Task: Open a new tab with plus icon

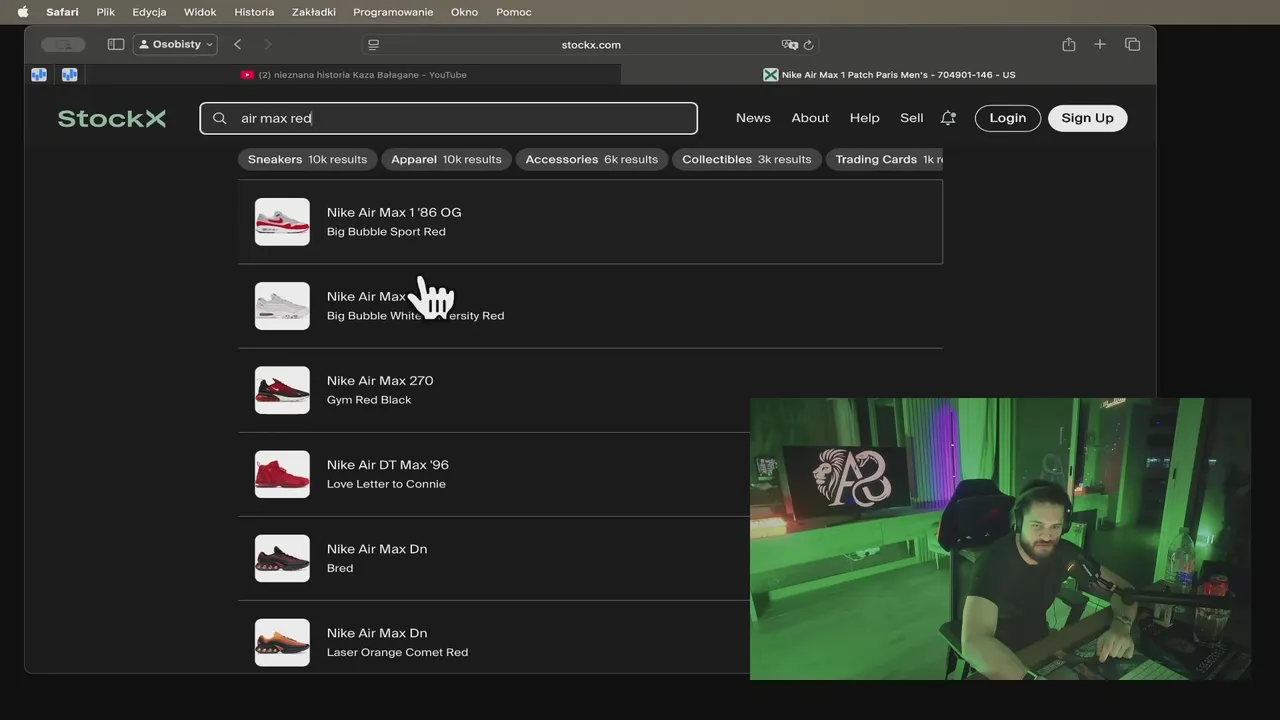Action: [x=1100, y=44]
